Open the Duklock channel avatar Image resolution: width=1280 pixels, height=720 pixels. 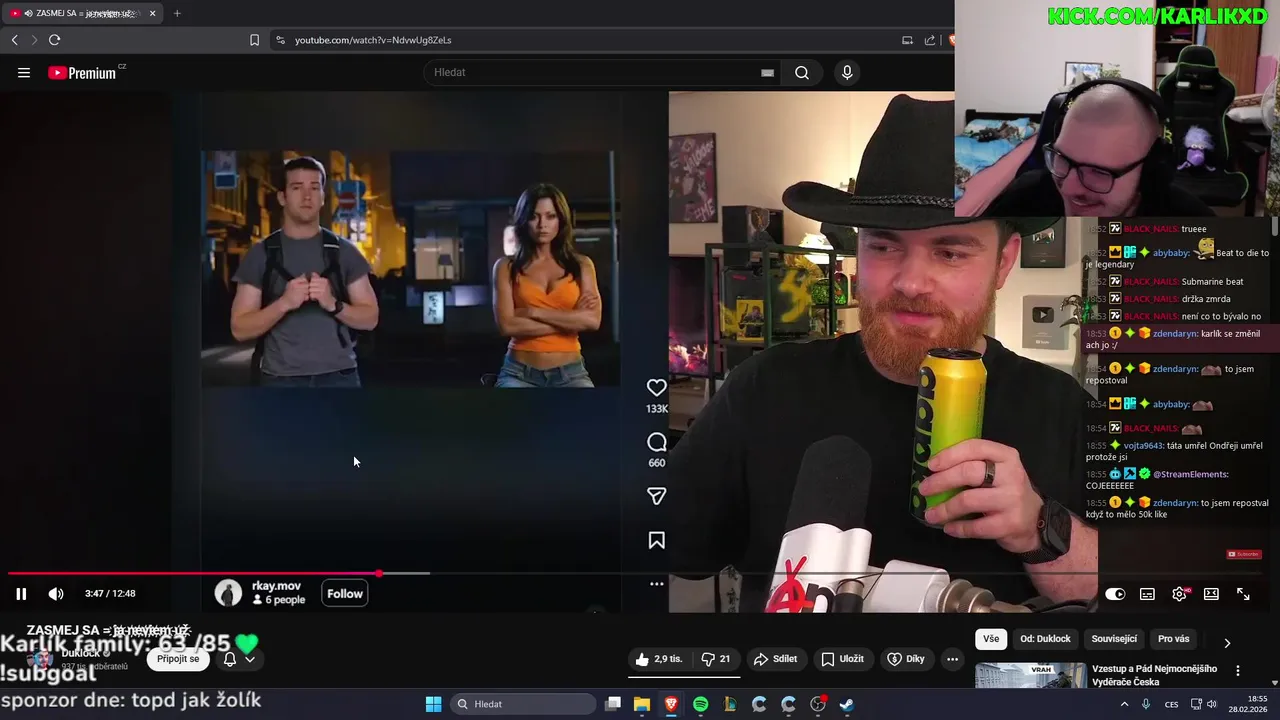coord(42,660)
